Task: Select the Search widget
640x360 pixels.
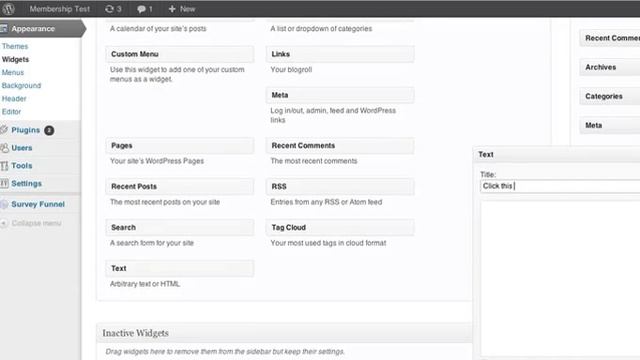Action: tap(180, 227)
